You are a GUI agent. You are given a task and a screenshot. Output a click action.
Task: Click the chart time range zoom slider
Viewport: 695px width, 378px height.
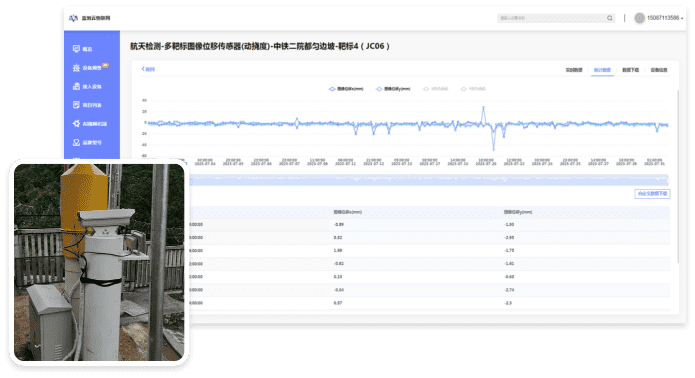pyautogui.click(x=429, y=179)
